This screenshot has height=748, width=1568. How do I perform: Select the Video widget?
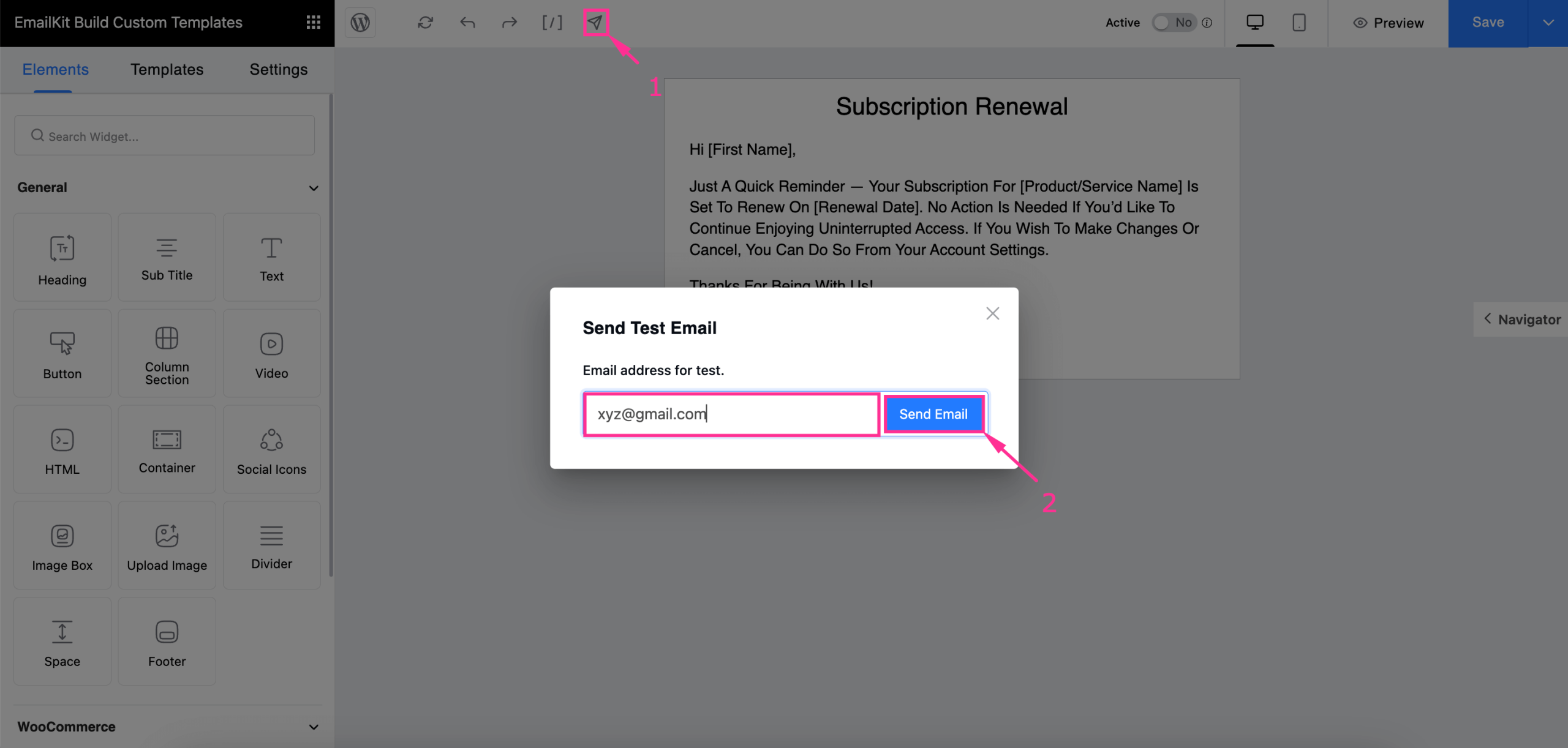click(x=271, y=353)
